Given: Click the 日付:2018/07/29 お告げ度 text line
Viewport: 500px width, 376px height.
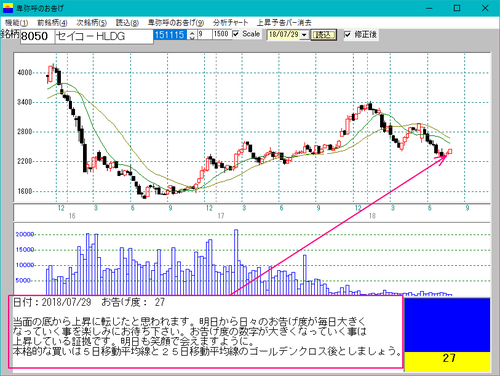Looking at the screenshot, I should tap(89, 302).
